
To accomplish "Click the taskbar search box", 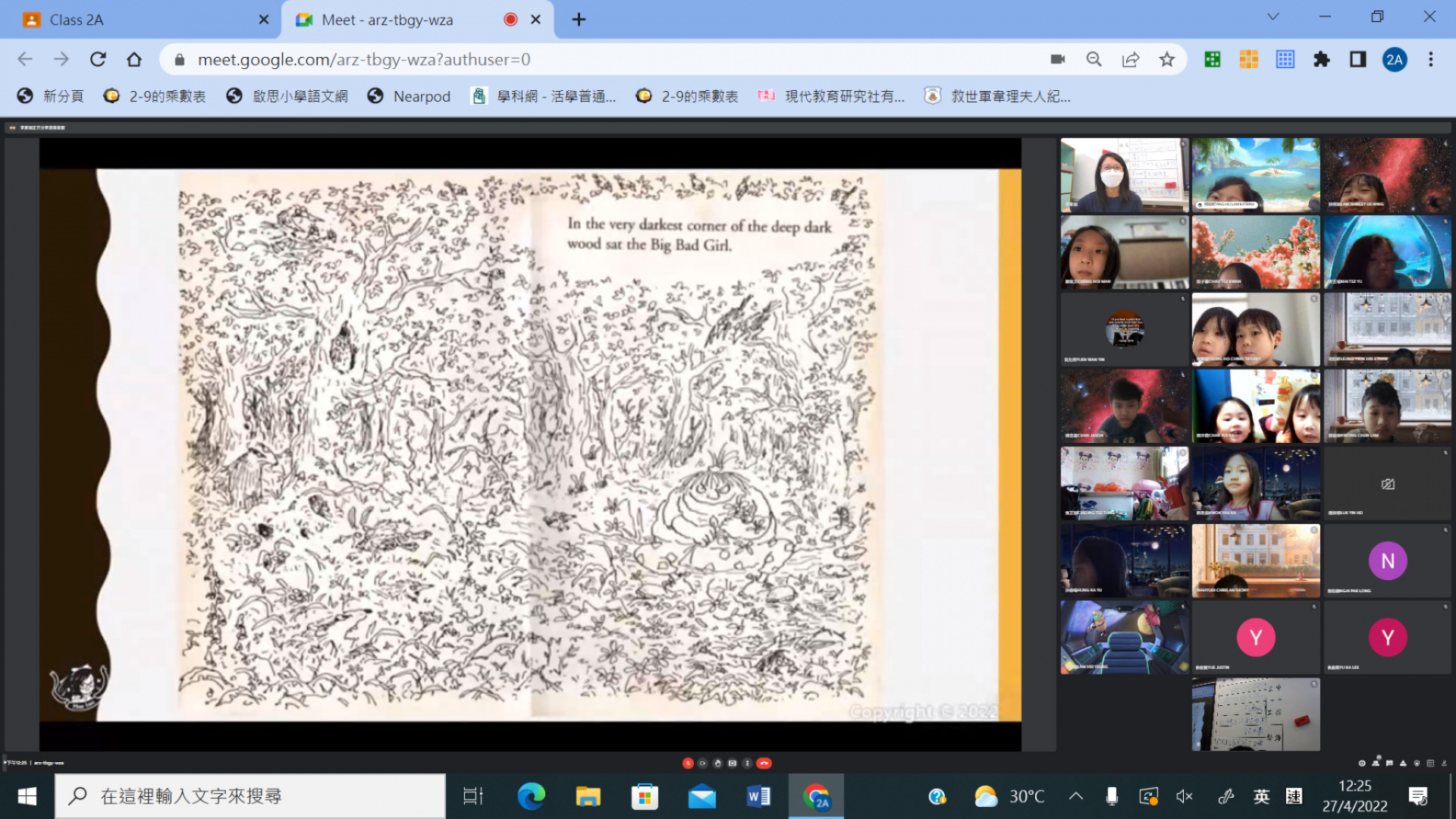I will [250, 796].
